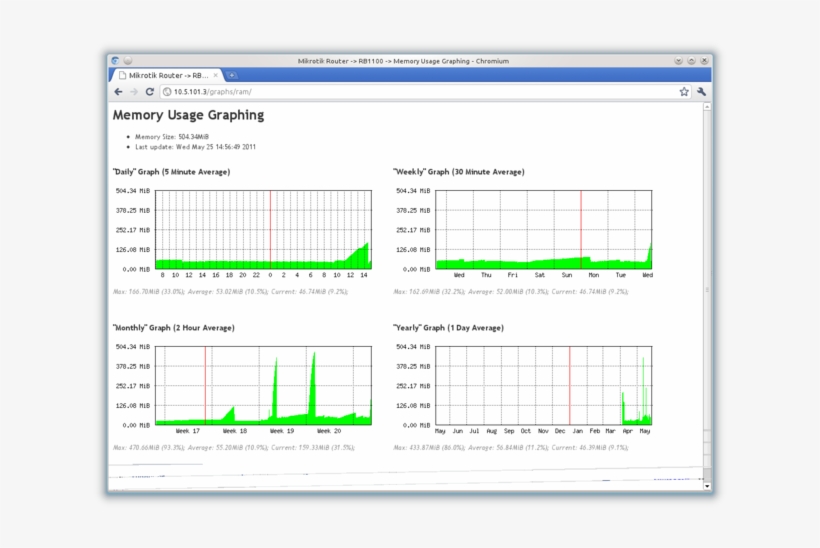Screen dimensions: 820x548
Task: Minimize the Chromium window
Action: tap(678, 61)
